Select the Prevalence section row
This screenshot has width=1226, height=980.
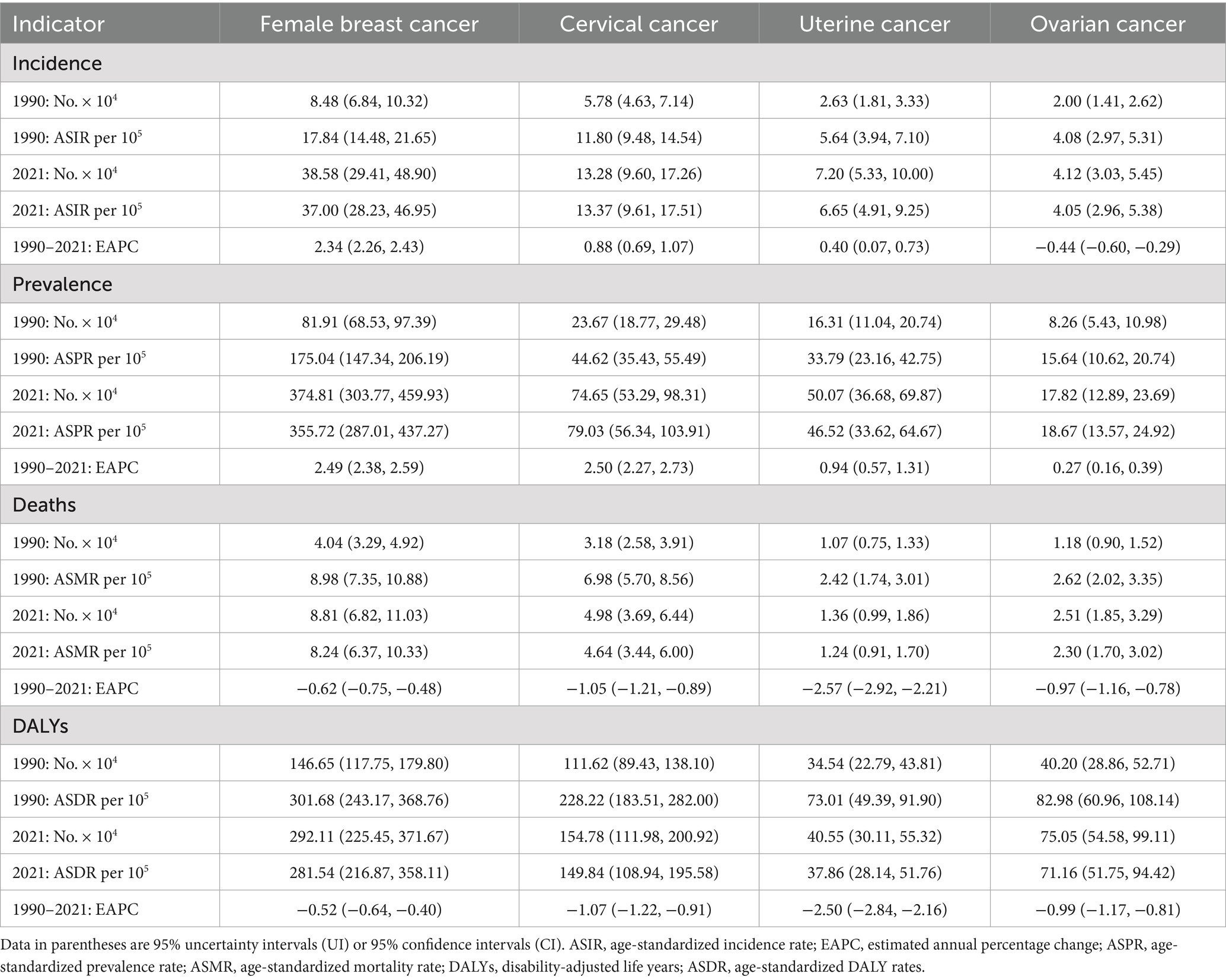[613, 284]
